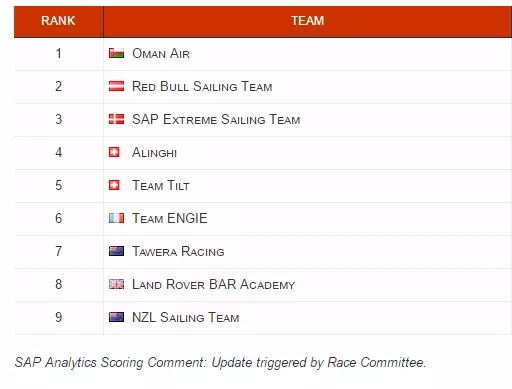The height and width of the screenshot is (389, 512).
Task: Select the Oman Air team name
Action: coord(161,53)
